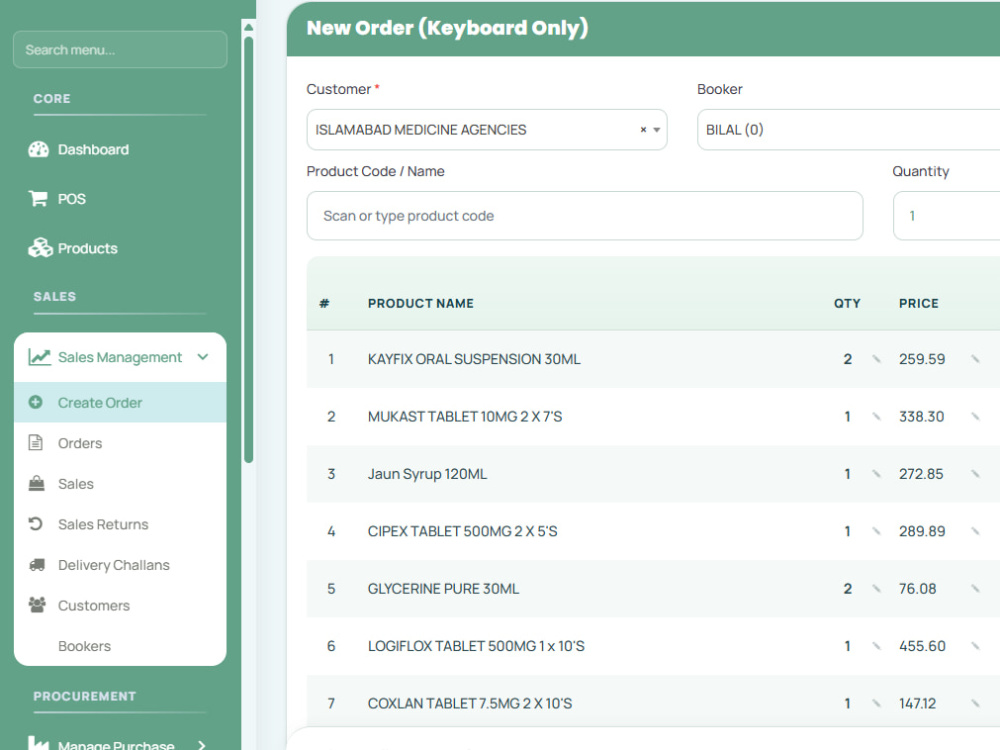
Task: Click the Customers group icon
Action: (x=37, y=605)
